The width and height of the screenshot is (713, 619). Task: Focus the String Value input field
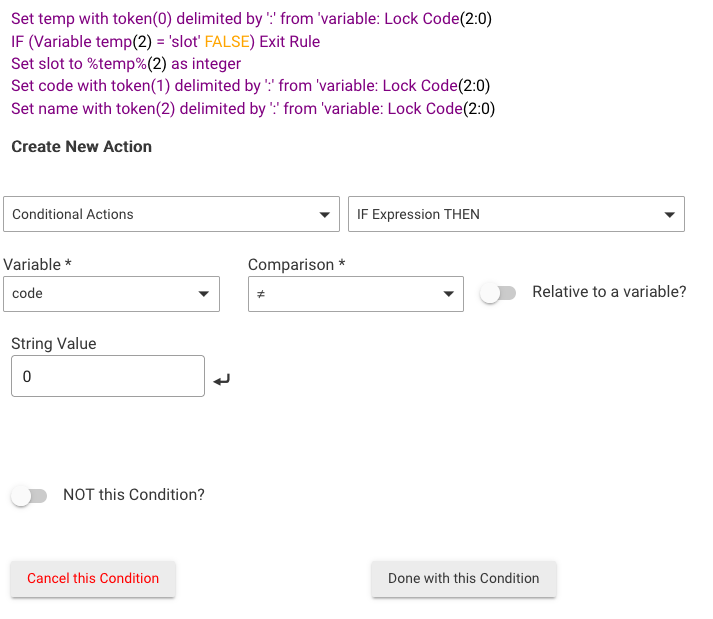pyautogui.click(x=108, y=376)
